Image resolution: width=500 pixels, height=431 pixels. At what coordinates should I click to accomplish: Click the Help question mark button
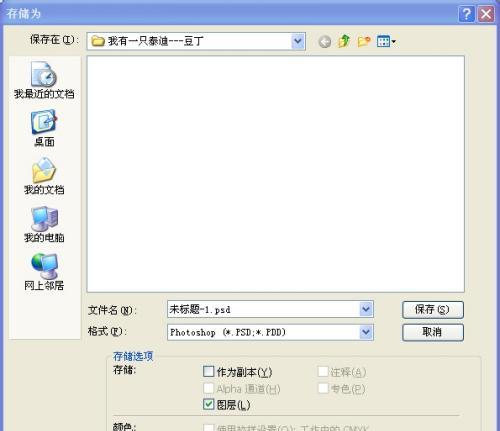tap(466, 14)
